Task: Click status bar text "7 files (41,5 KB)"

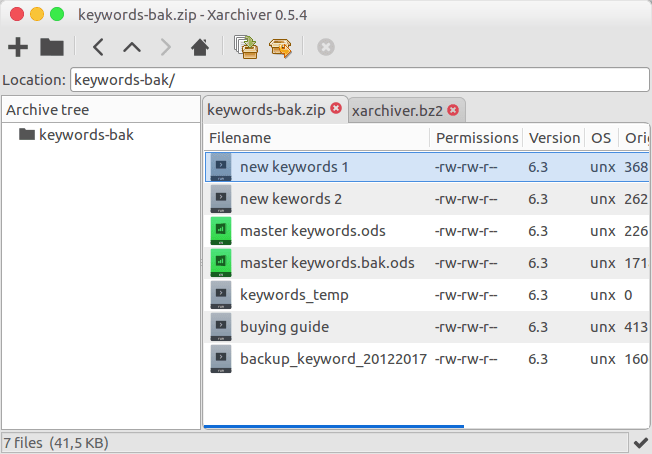Action: click(56, 443)
